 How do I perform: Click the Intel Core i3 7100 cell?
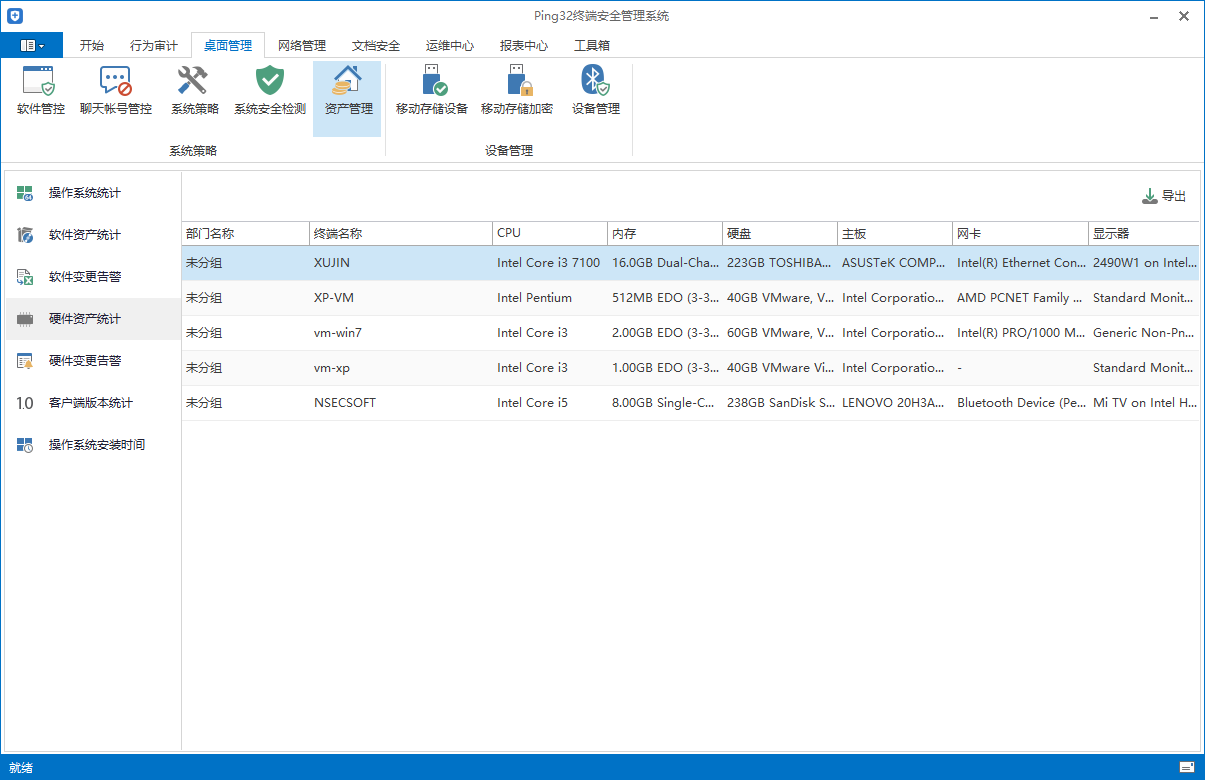click(549, 263)
